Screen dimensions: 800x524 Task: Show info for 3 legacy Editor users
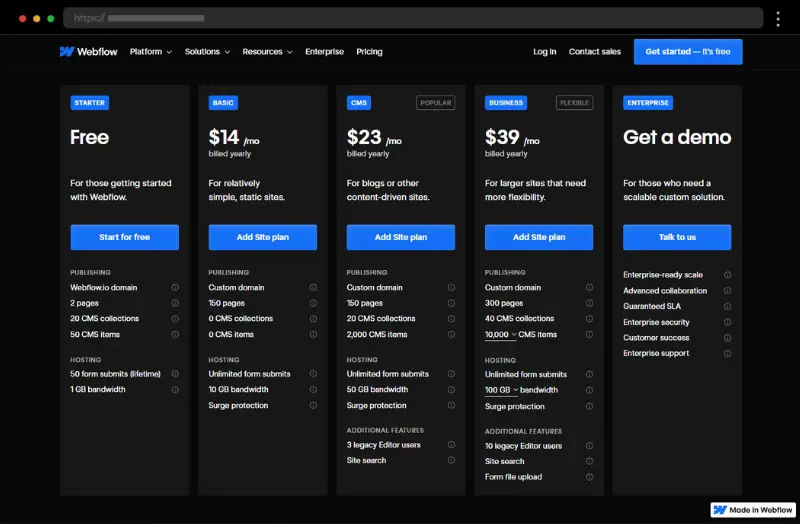(452, 445)
